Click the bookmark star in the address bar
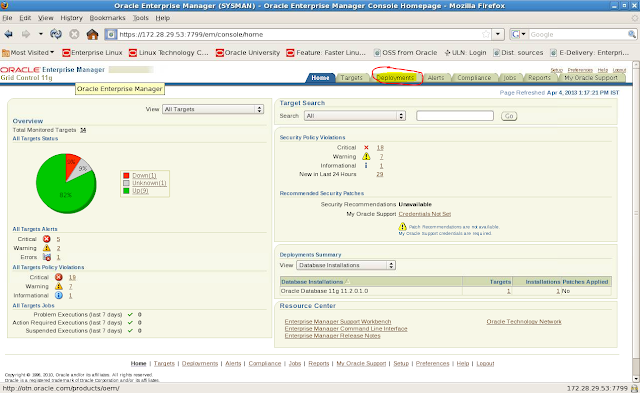The image size is (640, 393). pos(486,34)
